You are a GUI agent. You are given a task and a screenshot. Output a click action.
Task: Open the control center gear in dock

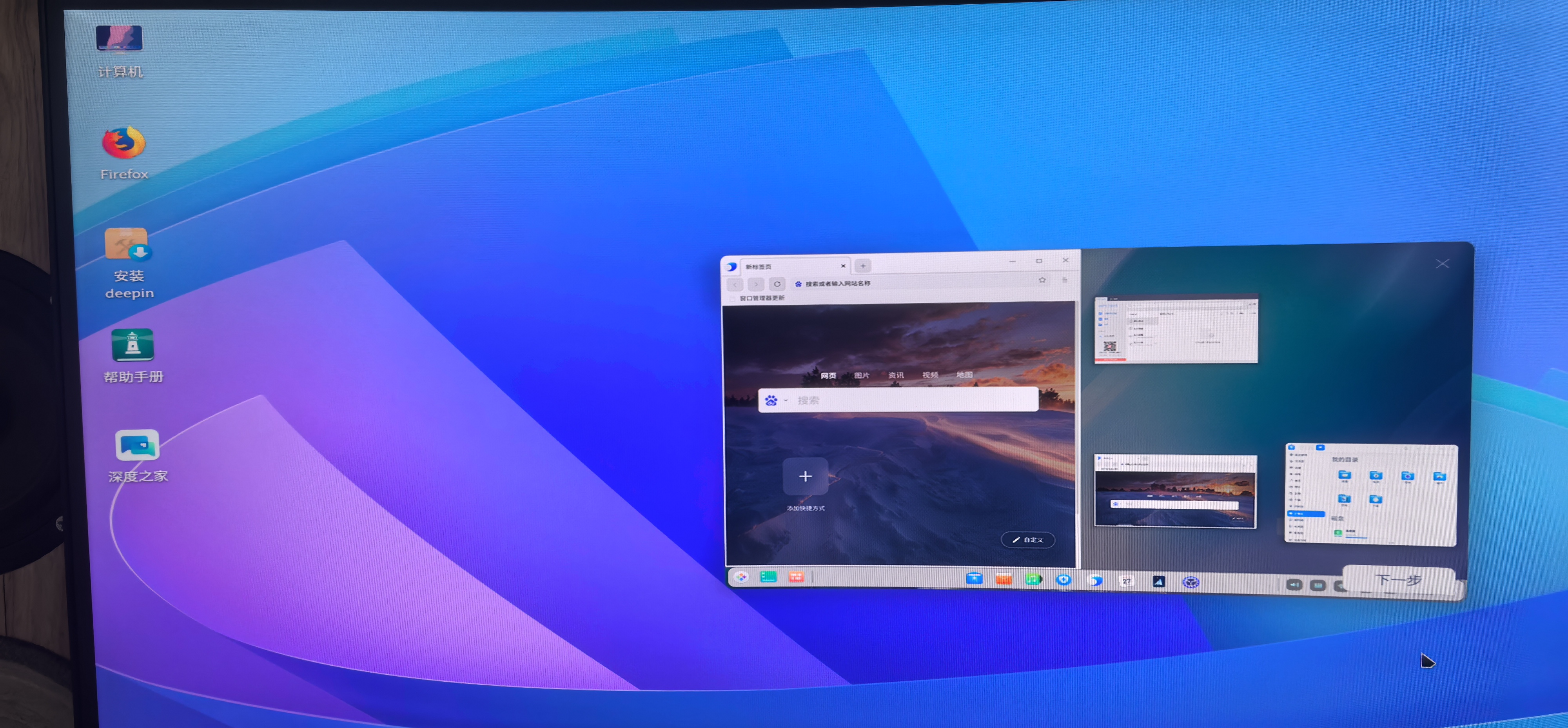coord(1191,582)
